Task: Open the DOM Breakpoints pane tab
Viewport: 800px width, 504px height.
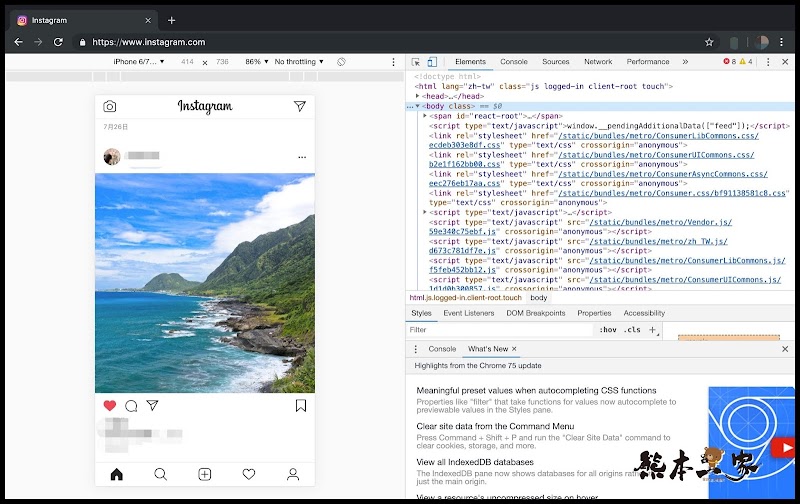Action: point(536,313)
